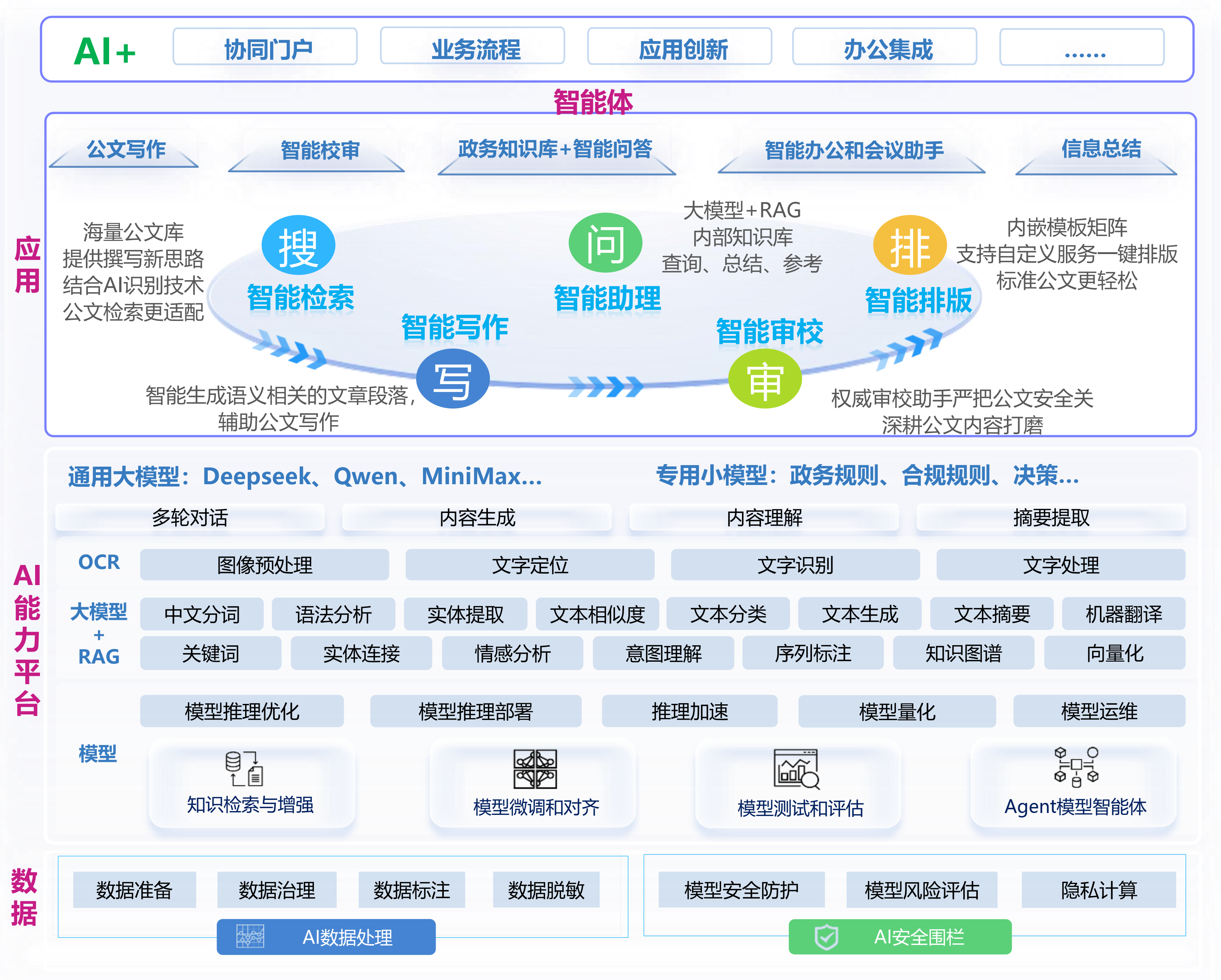
Task: Select the 文本摘要 box
Action: pyautogui.click(x=992, y=613)
